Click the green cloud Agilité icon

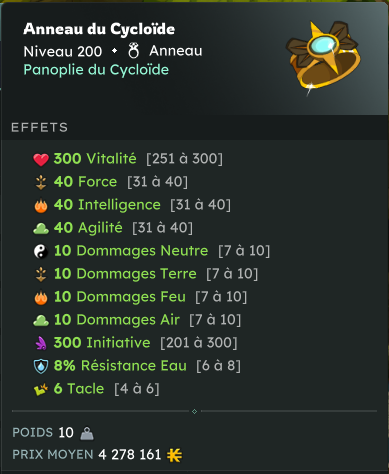point(41,229)
